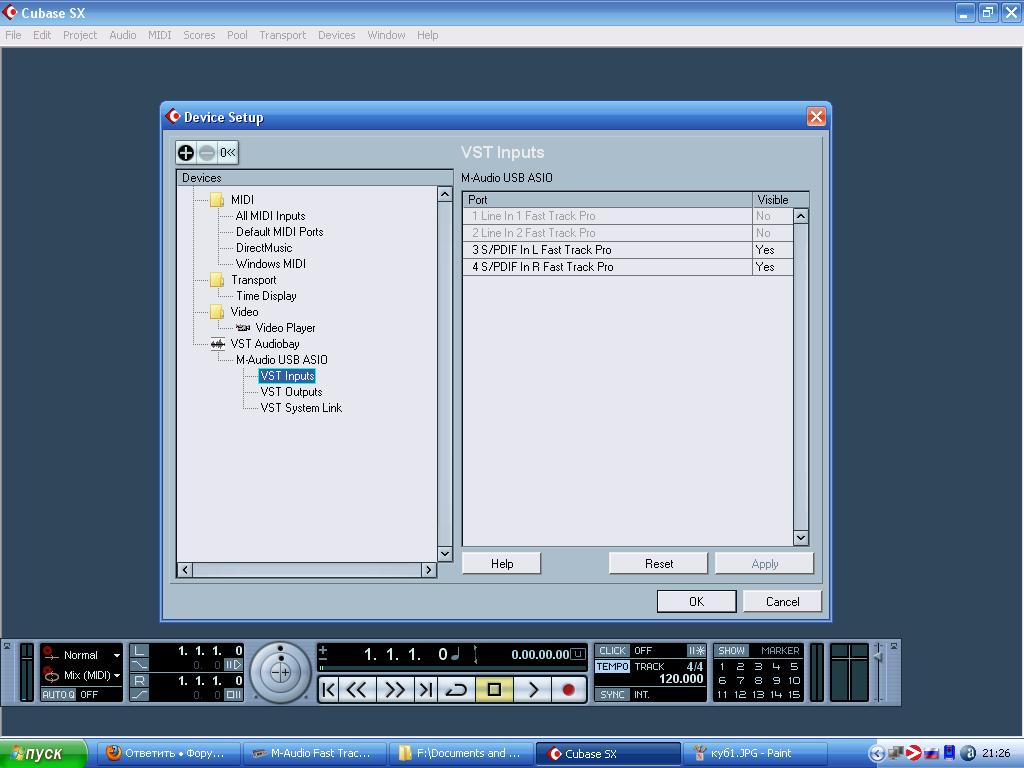
Task: Click the jog wheel on the transport
Action: coord(281,672)
